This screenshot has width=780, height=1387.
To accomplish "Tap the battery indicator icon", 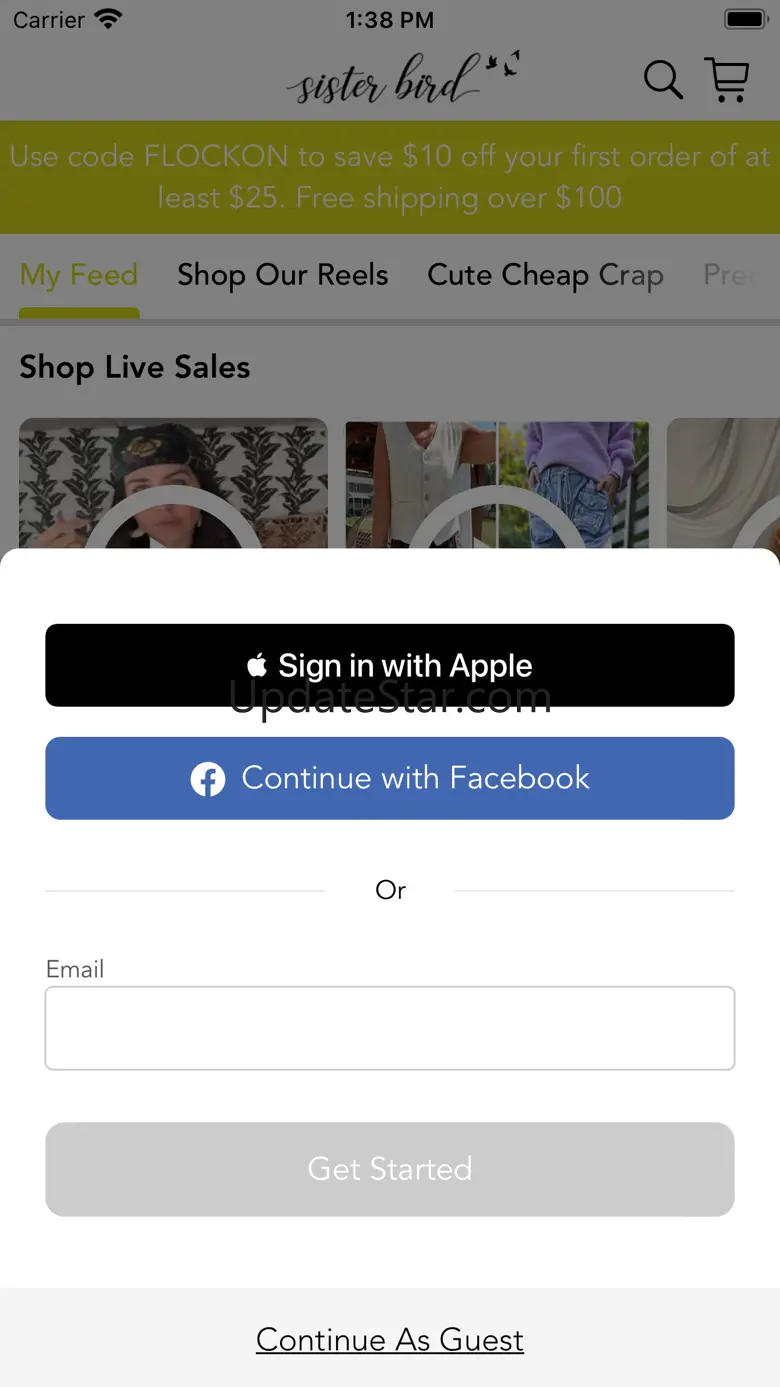I will pyautogui.click(x=746, y=19).
